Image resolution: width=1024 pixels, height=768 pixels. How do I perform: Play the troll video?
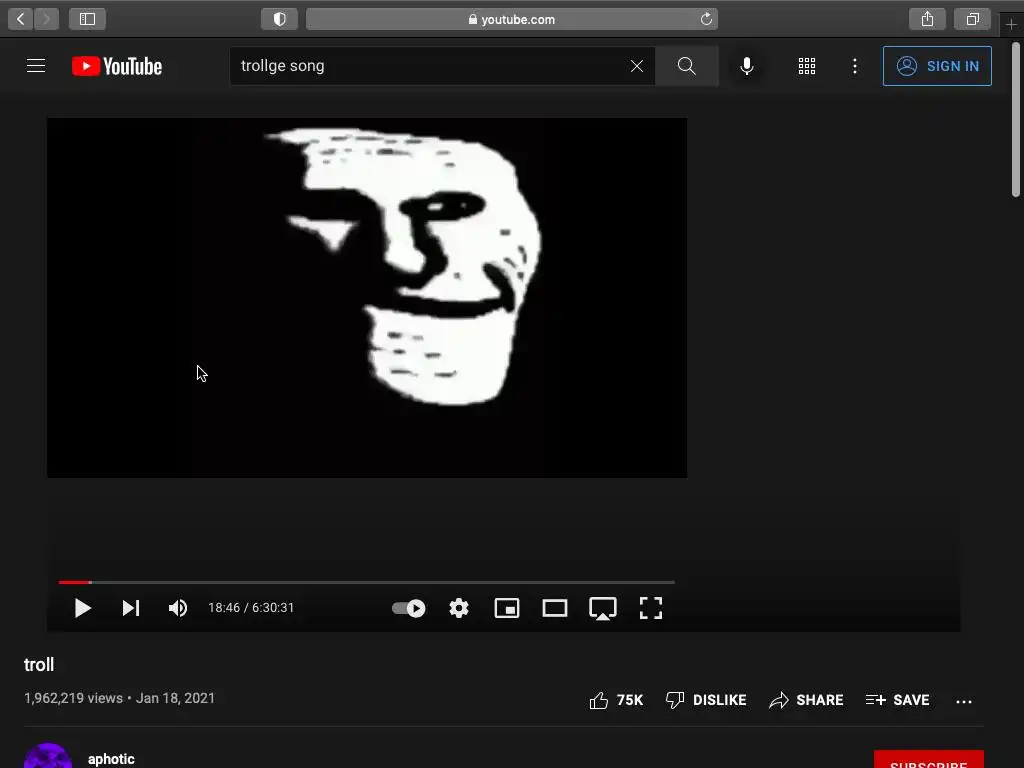82,608
